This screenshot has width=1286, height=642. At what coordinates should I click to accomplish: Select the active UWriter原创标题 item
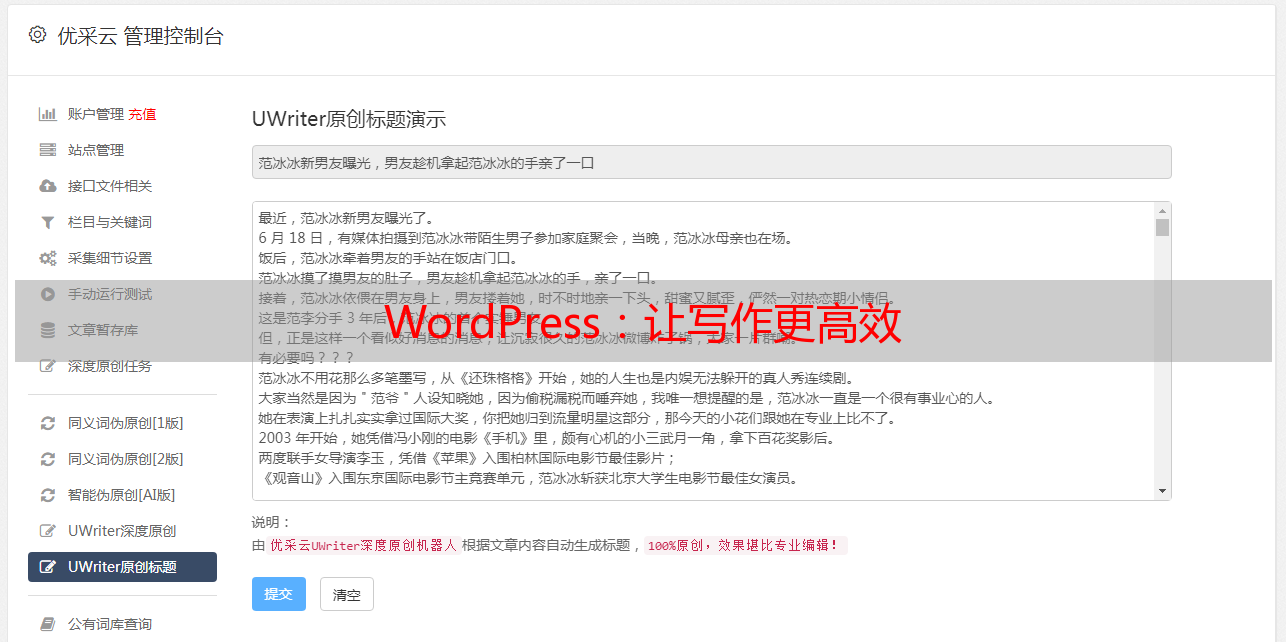[x=122, y=567]
